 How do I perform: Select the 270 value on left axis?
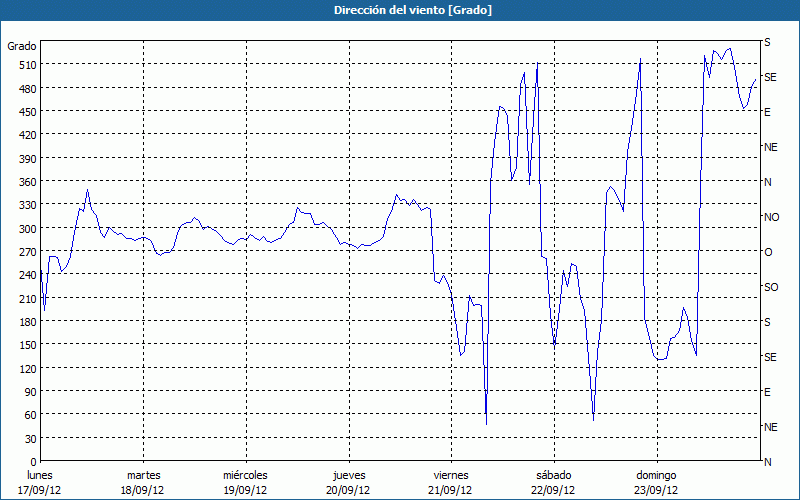(26, 252)
